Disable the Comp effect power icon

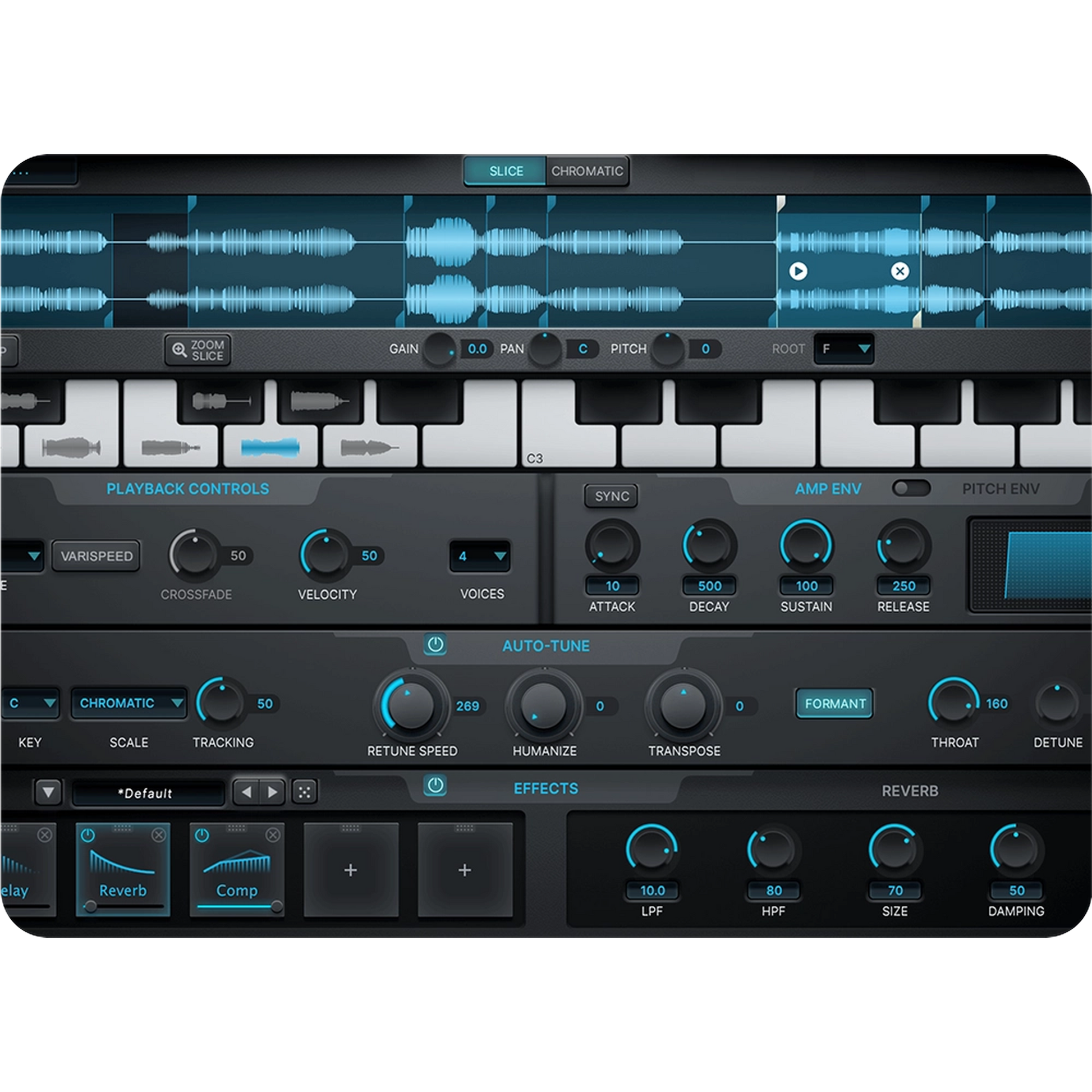202,835
